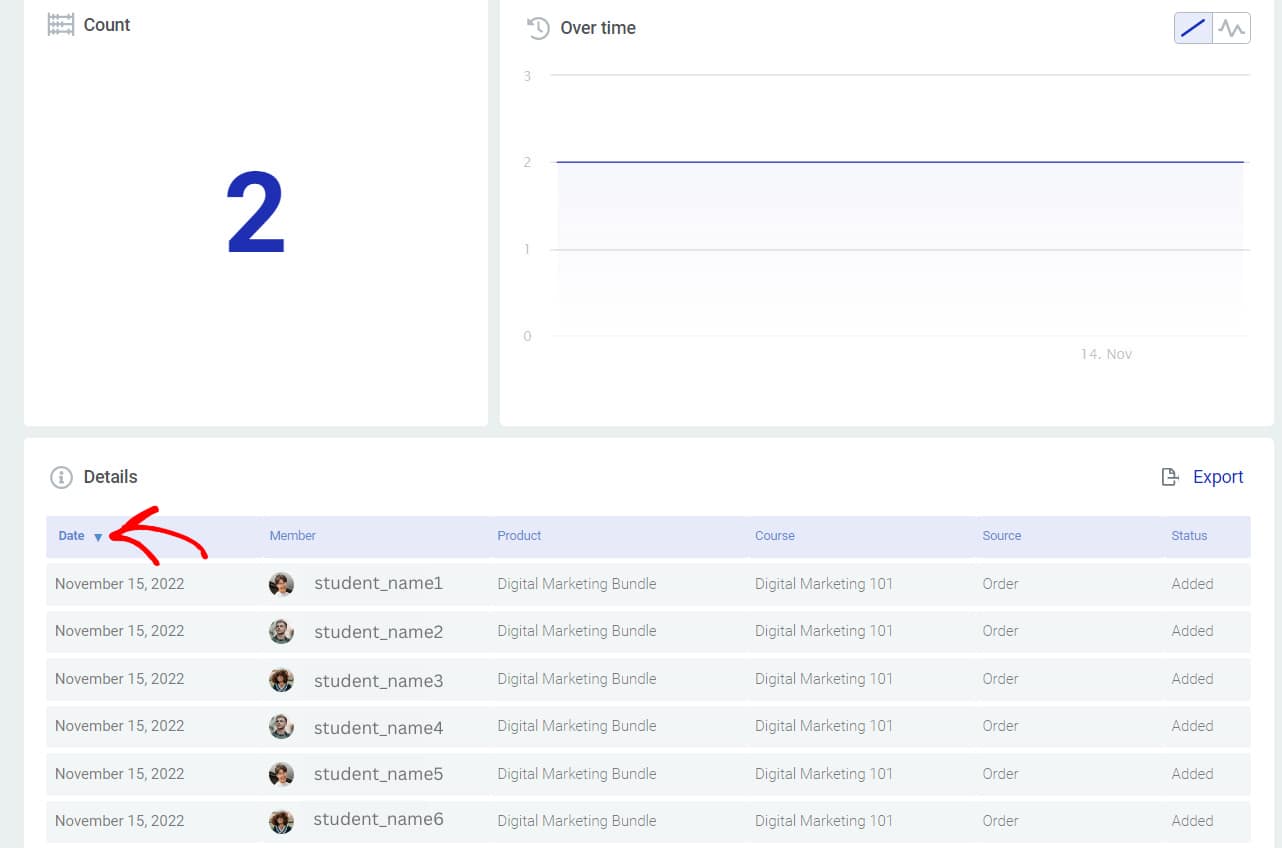Viewport: 1282px width, 848px height.
Task: Click the Details info icon
Action: (x=61, y=477)
